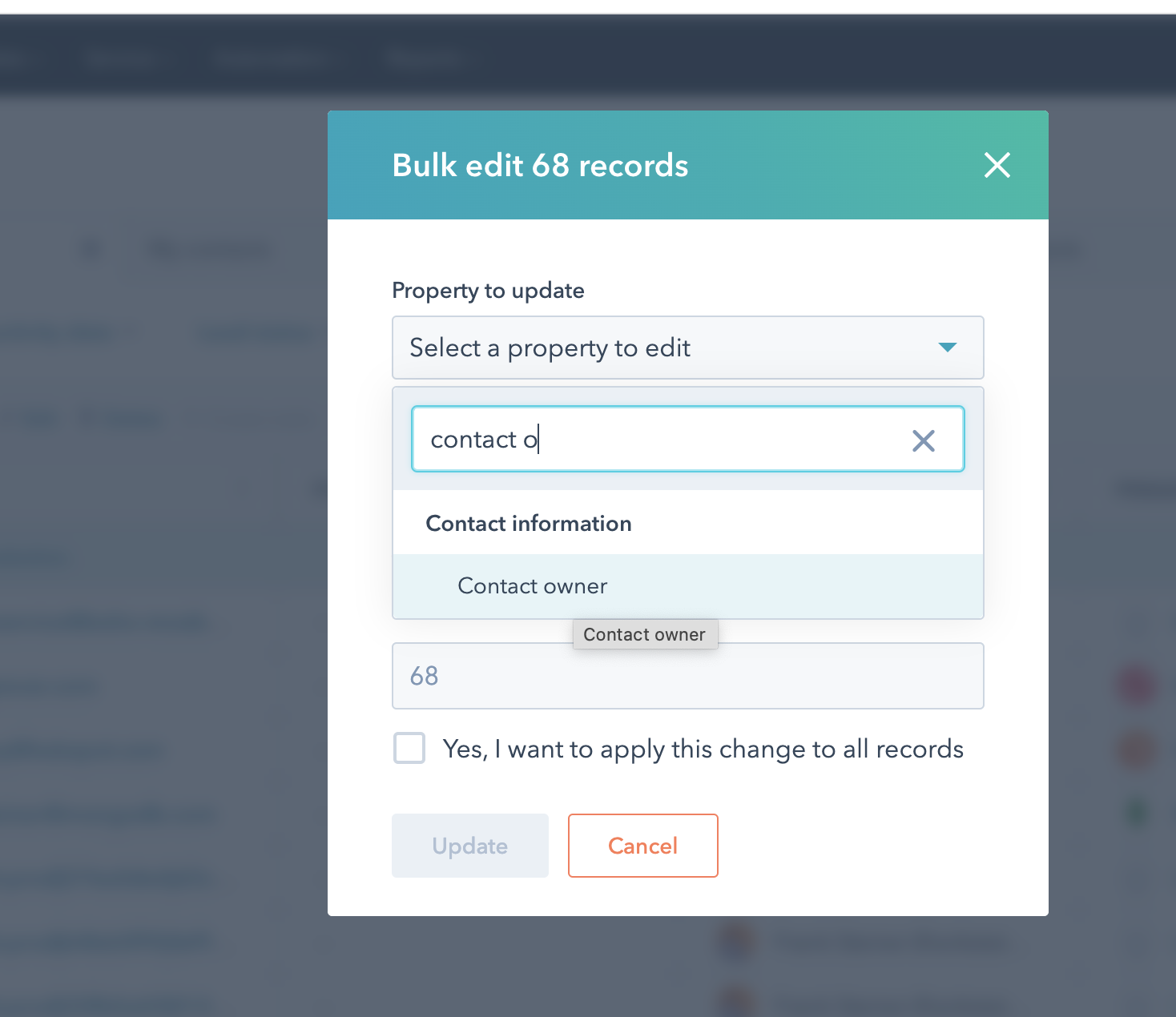The image size is (1176, 1017).
Task: Open the 'Select a property to edit' dropdown
Action: tap(687, 348)
